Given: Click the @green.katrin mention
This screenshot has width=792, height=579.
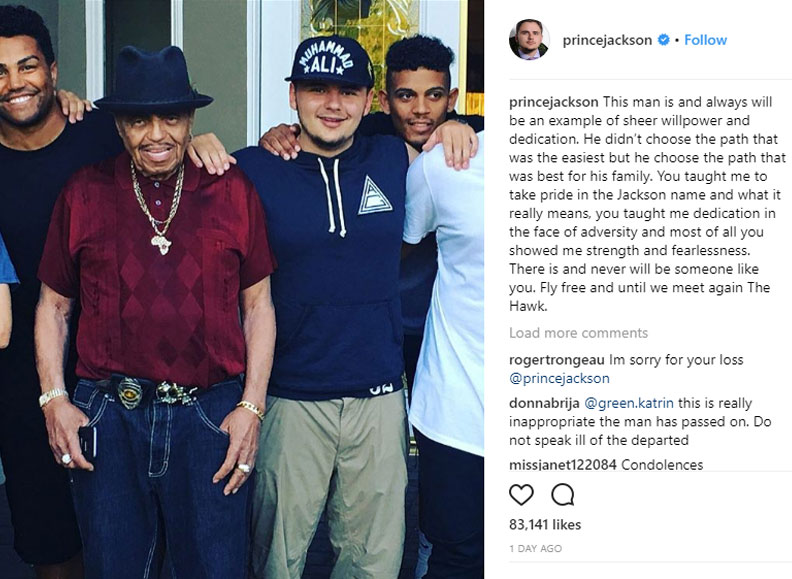Looking at the screenshot, I should 629,403.
